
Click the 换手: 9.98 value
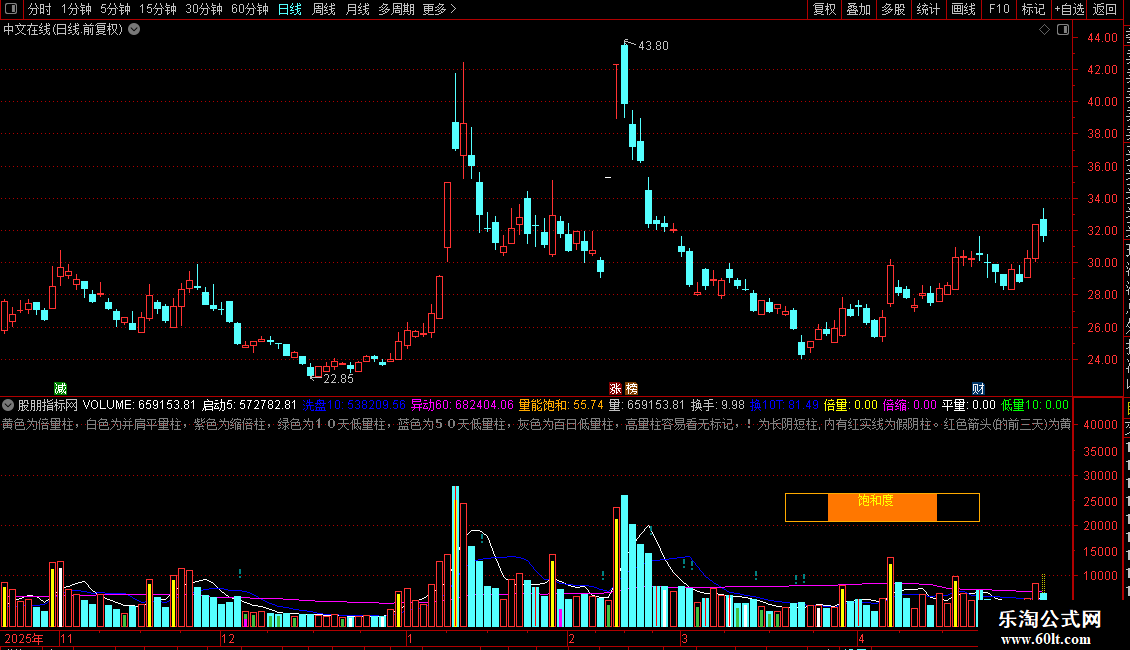click(x=717, y=405)
